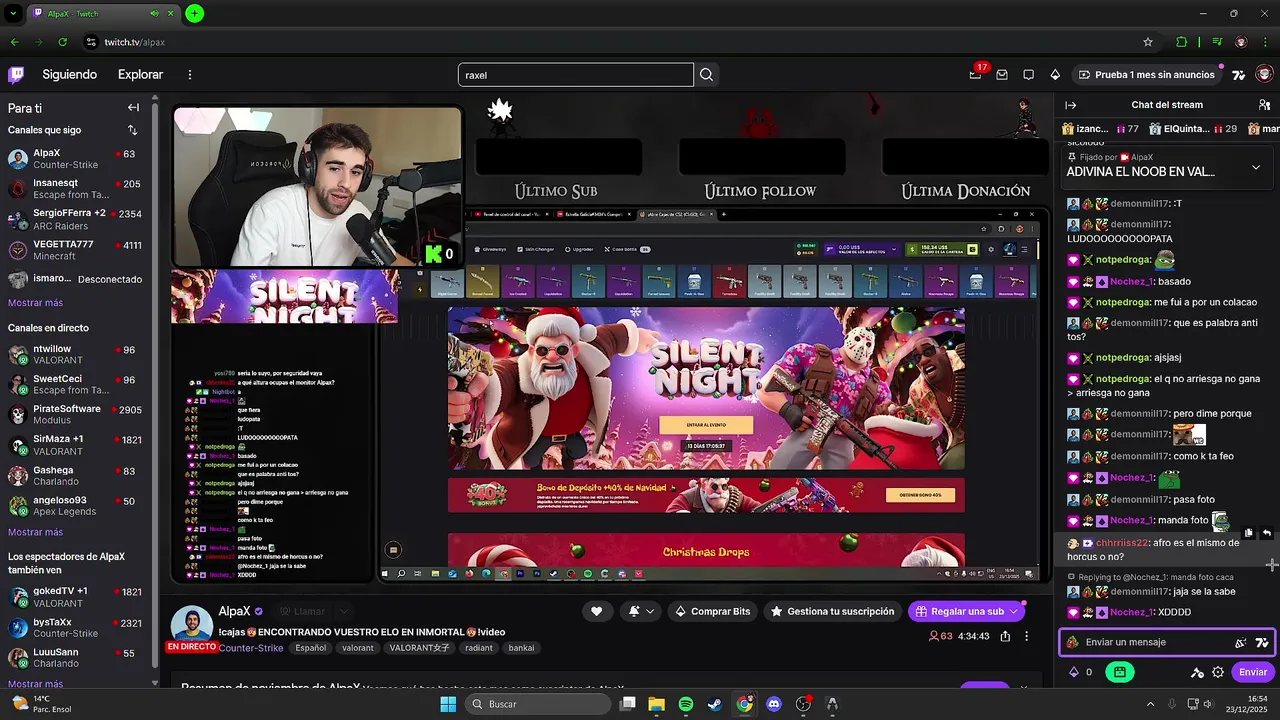Open Insanesqt channel in sidebar
This screenshot has width=1280, height=720.
[x=76, y=189]
